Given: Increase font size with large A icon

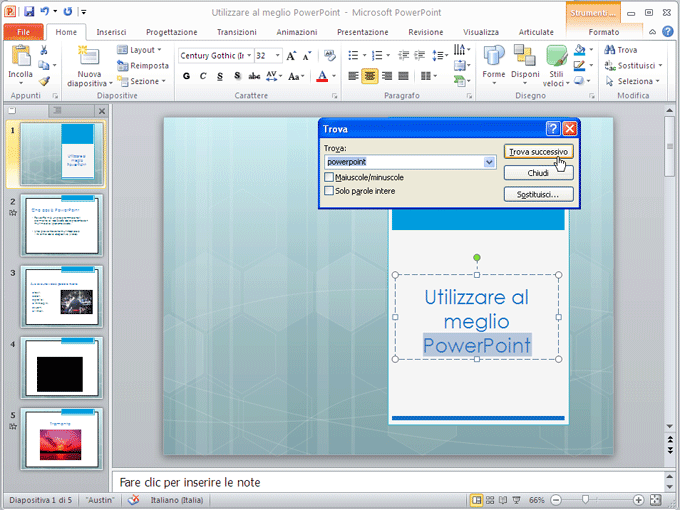Looking at the screenshot, I should 291,56.
